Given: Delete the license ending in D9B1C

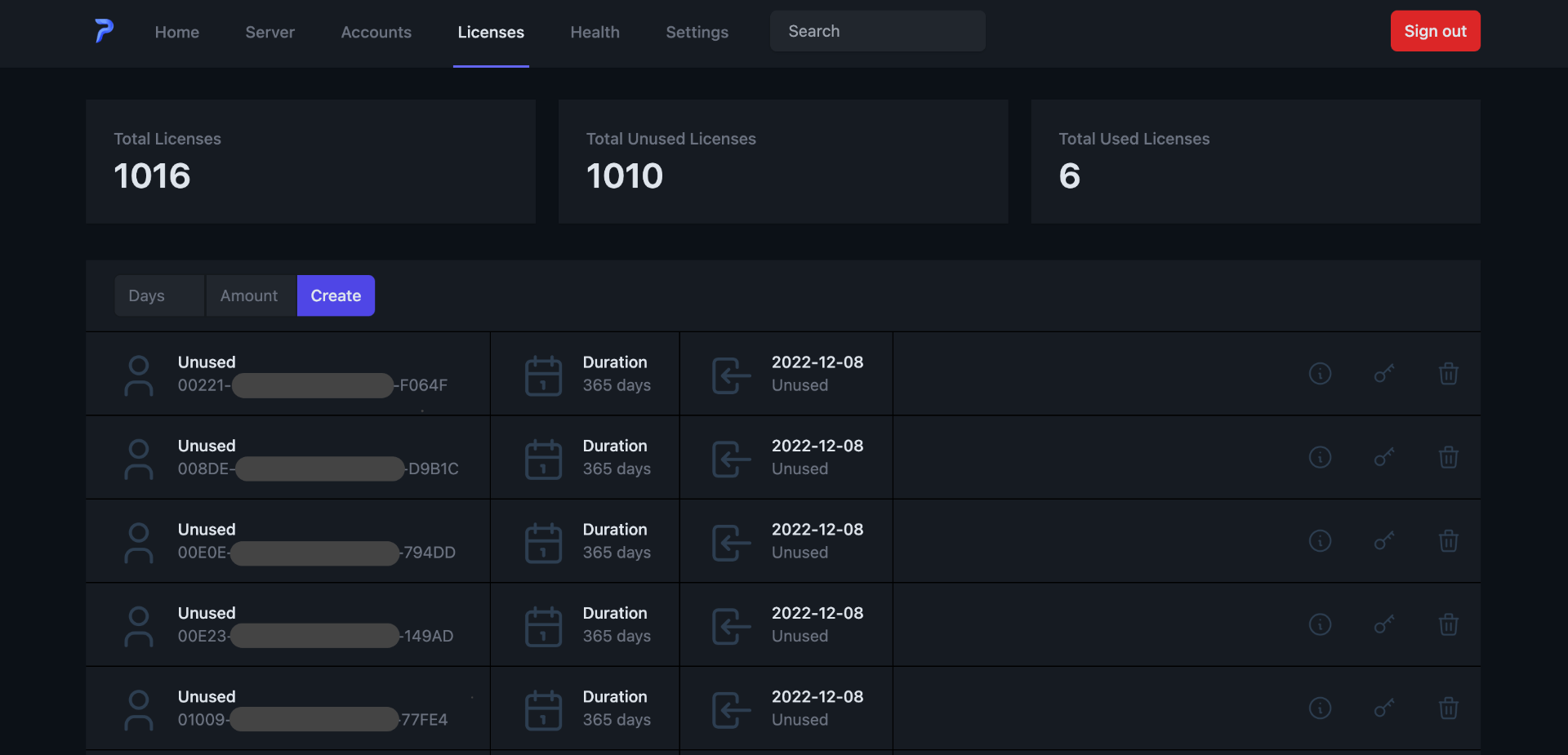Looking at the screenshot, I should pyautogui.click(x=1448, y=457).
